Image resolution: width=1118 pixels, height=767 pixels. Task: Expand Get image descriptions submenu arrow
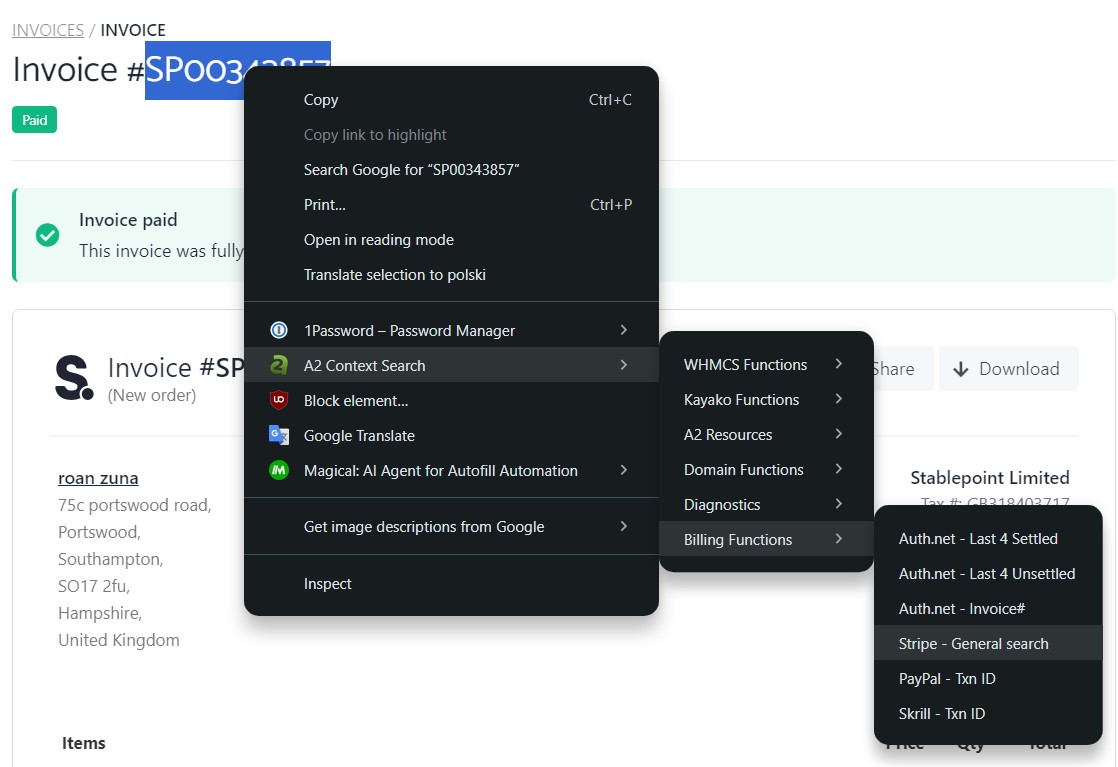tap(624, 525)
